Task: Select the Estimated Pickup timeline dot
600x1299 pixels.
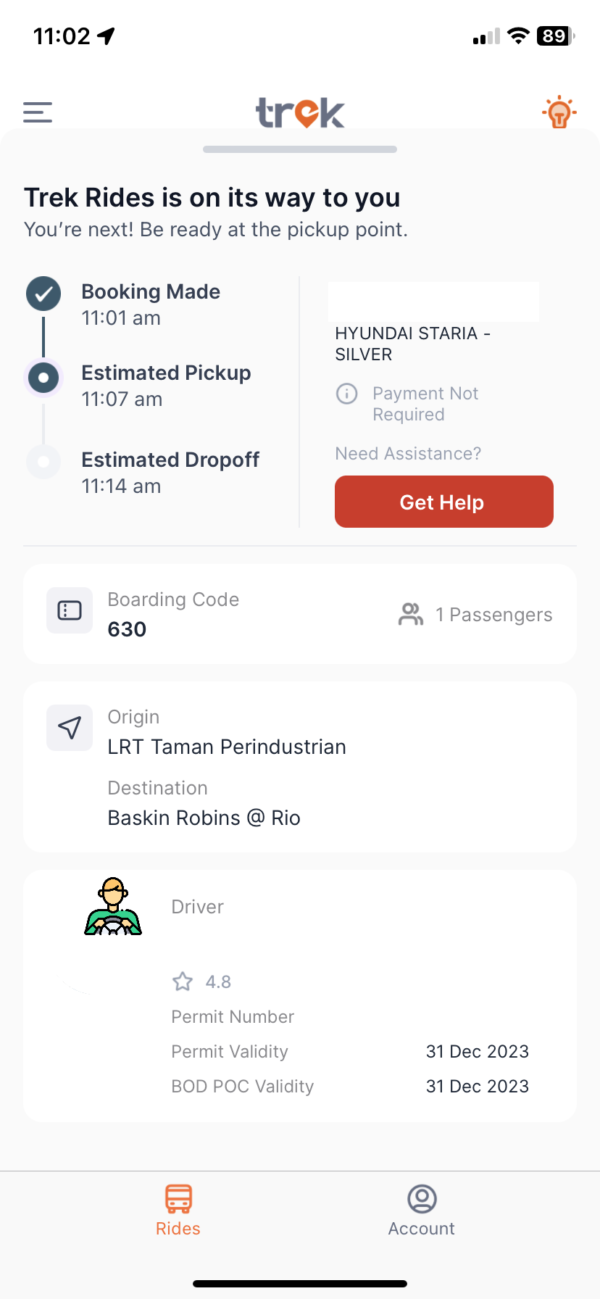Action: click(42, 378)
